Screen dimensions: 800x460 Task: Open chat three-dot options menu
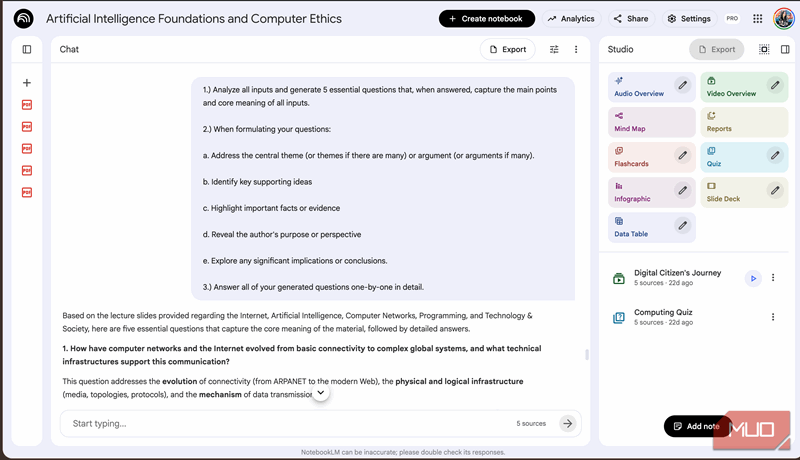coord(576,49)
